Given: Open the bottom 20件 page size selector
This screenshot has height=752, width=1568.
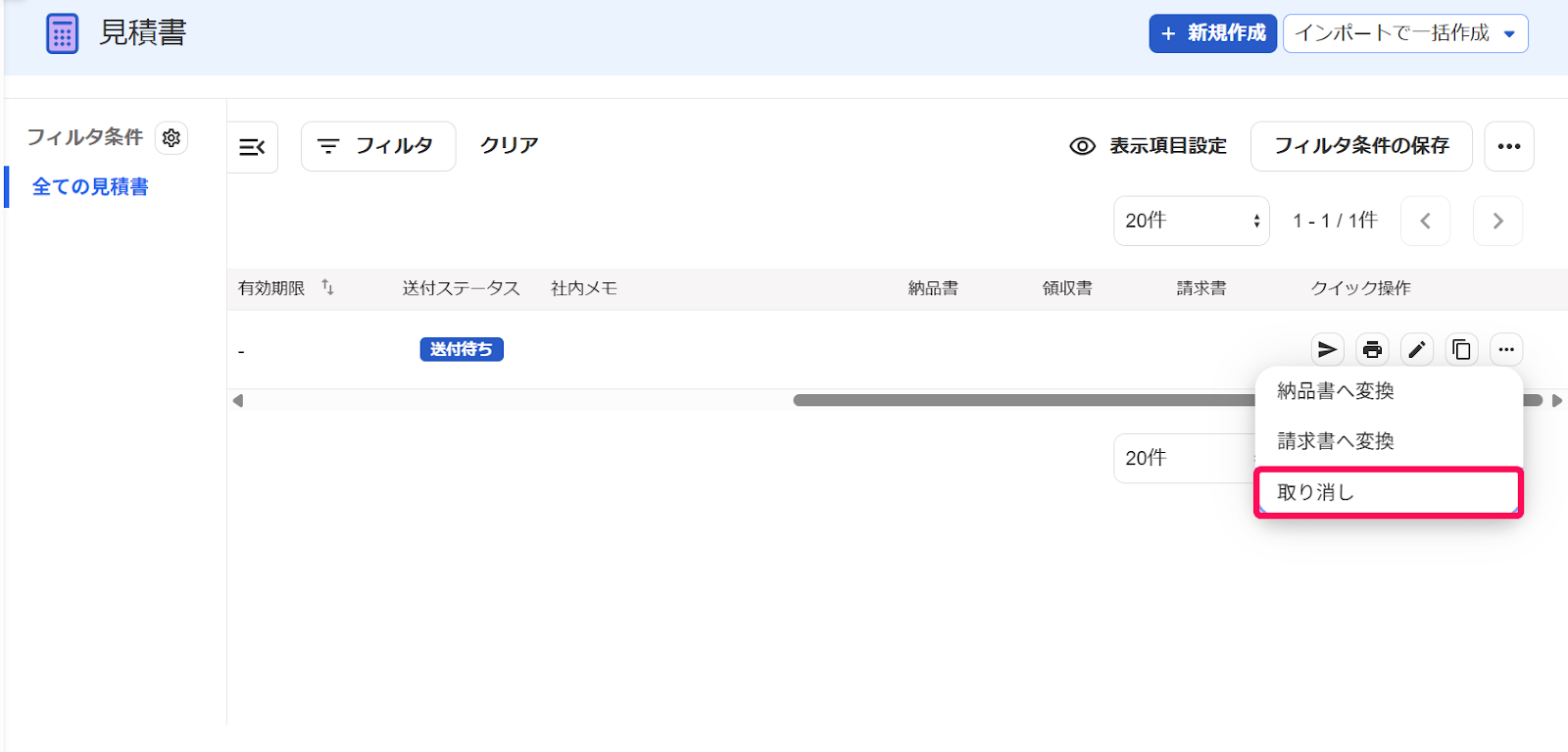Looking at the screenshot, I should pyautogui.click(x=1184, y=458).
